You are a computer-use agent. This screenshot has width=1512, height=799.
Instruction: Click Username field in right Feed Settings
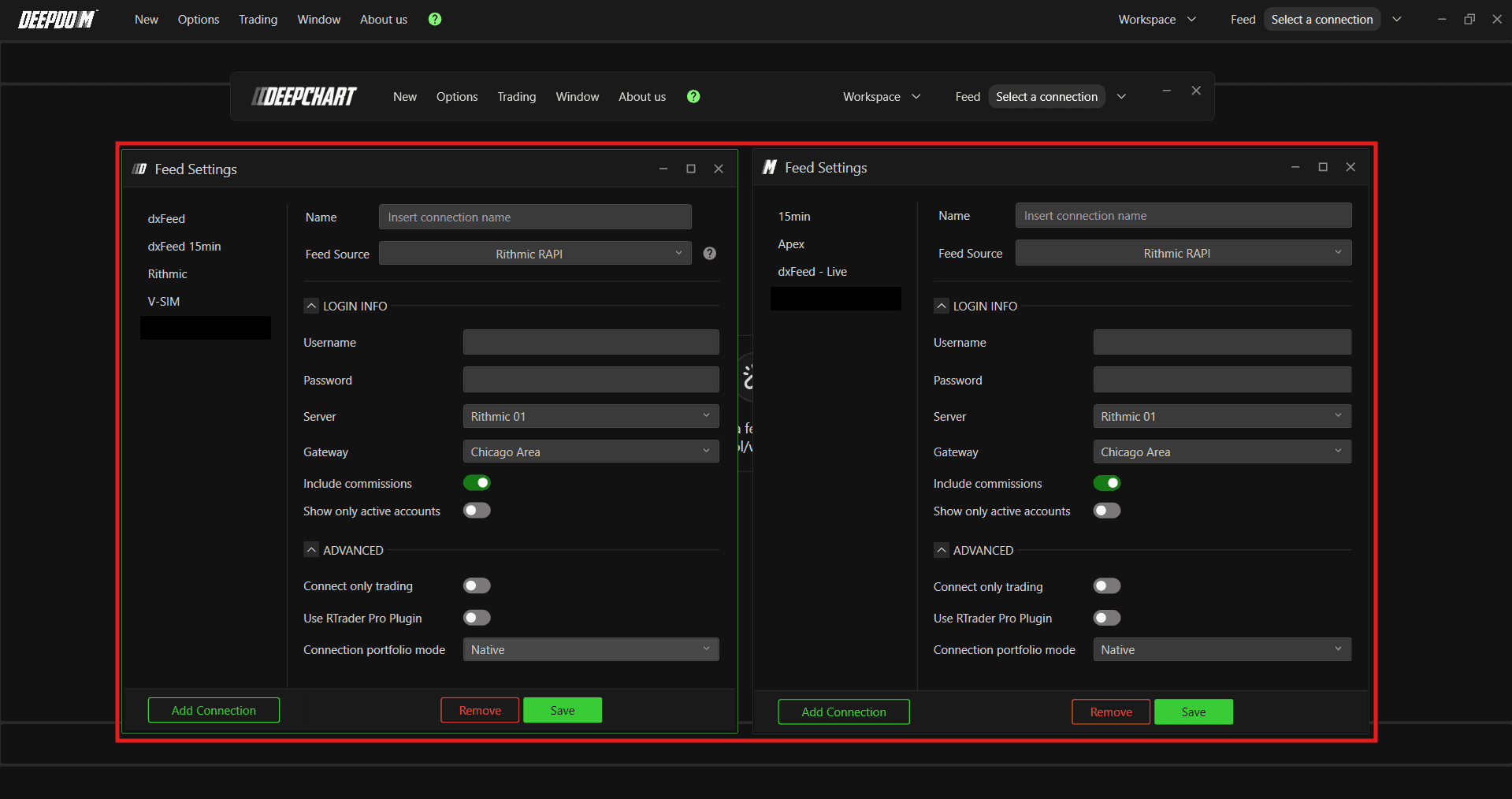coord(1222,342)
